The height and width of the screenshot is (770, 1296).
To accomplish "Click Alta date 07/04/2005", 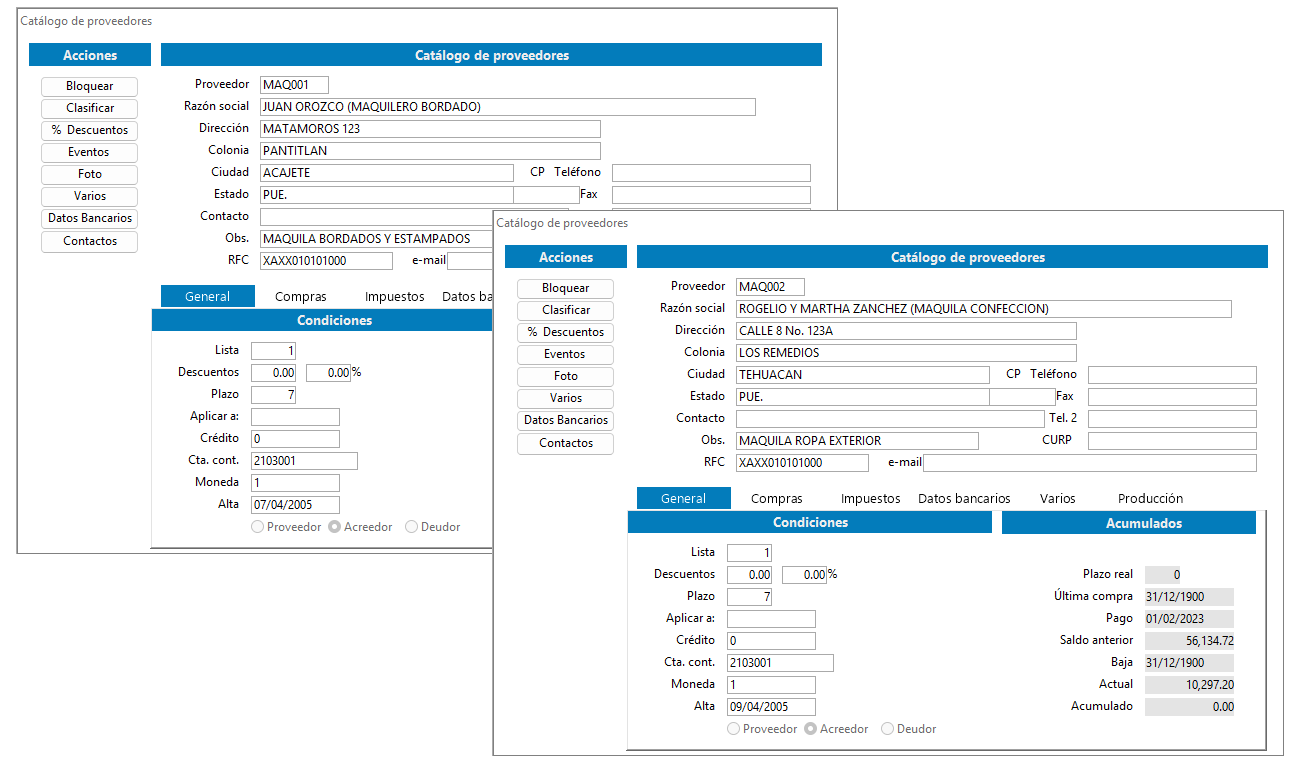I will pyautogui.click(x=295, y=505).
